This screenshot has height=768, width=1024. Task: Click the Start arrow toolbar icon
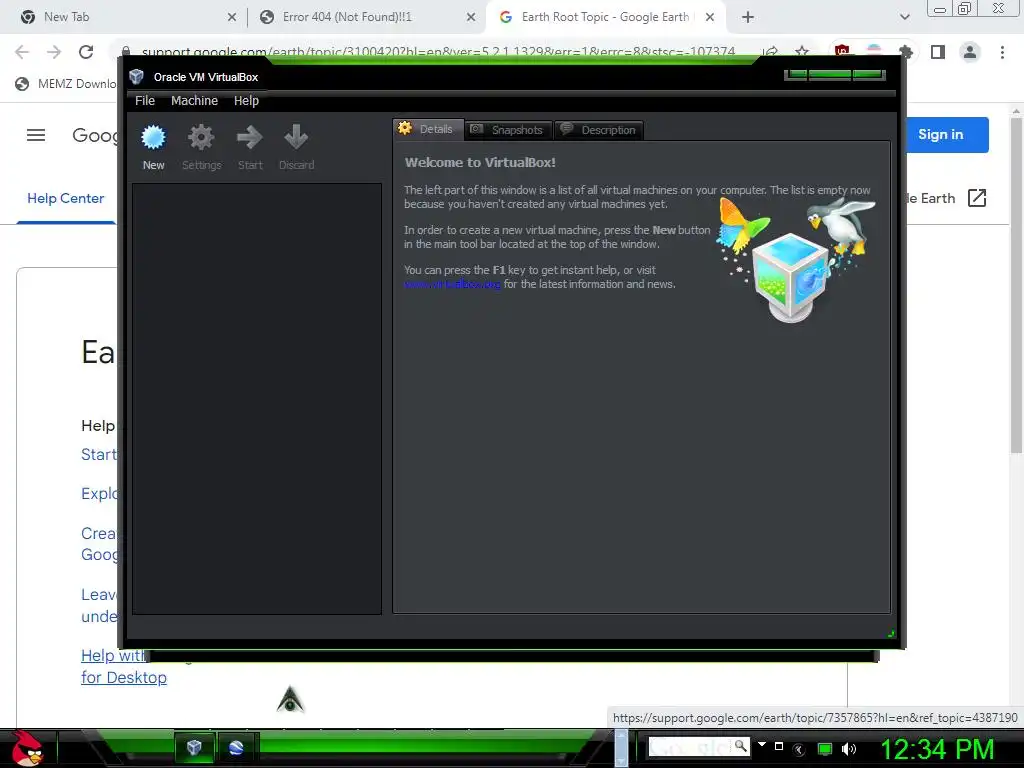(249, 138)
